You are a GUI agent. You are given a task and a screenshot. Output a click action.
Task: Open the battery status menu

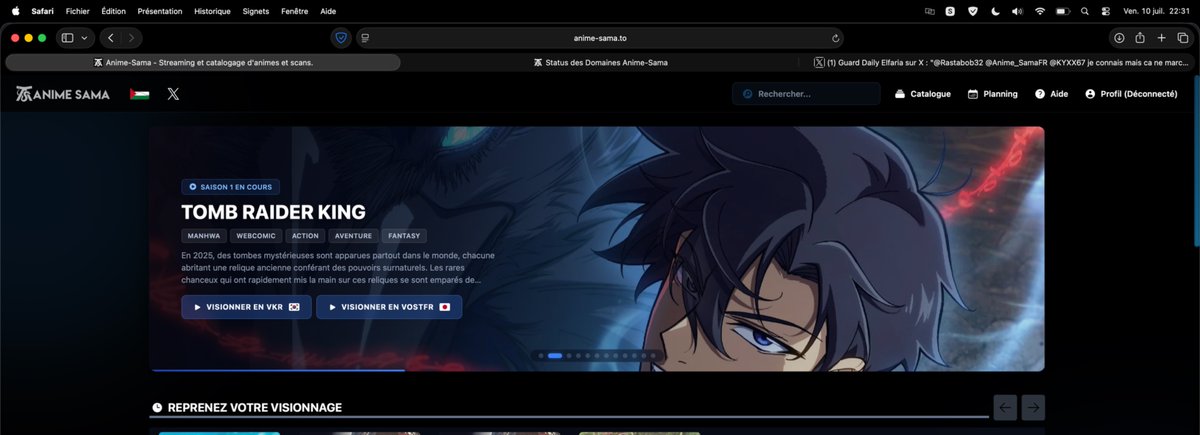point(1063,11)
